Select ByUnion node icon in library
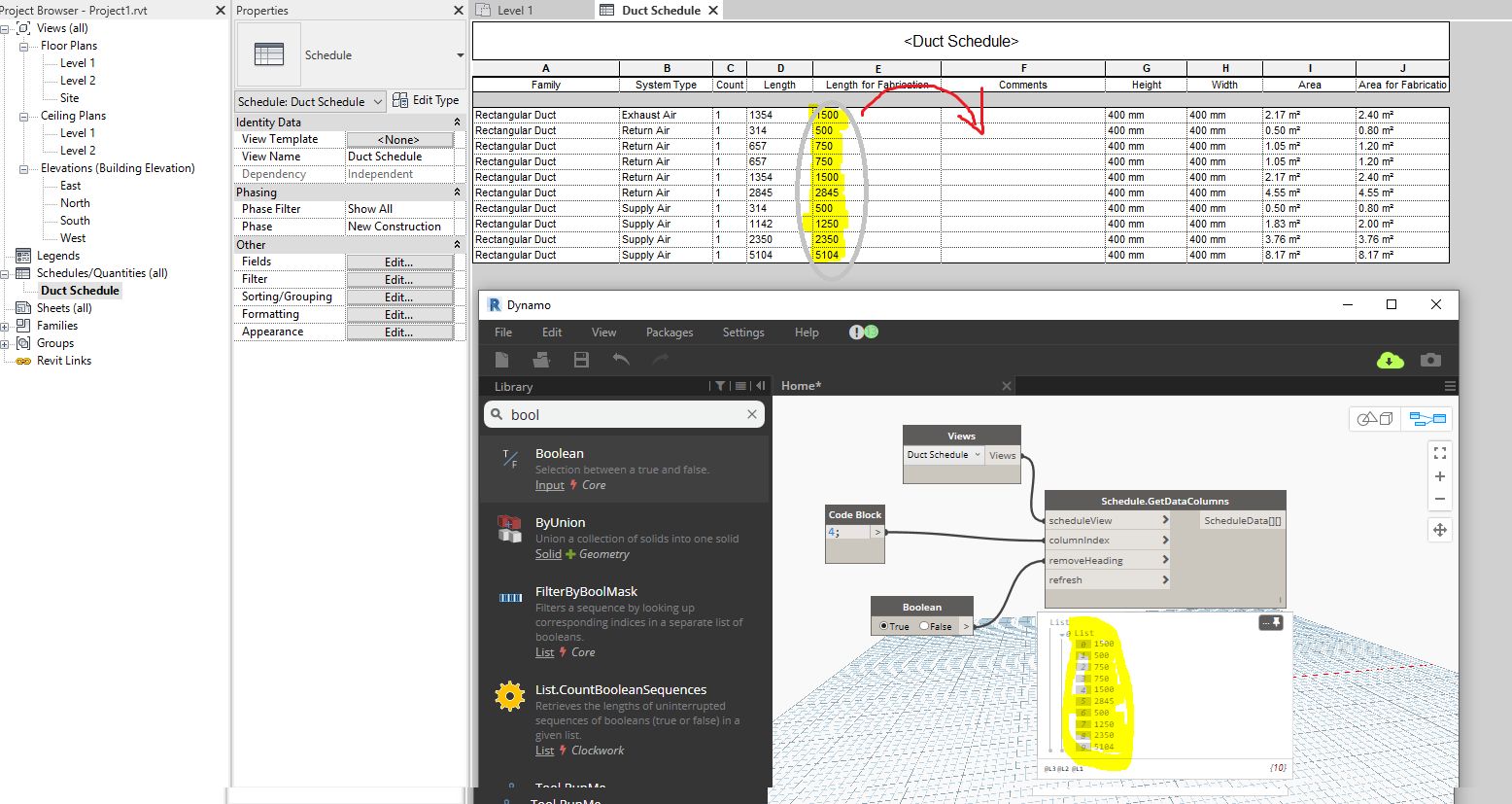The width and height of the screenshot is (1512, 804). (509, 528)
